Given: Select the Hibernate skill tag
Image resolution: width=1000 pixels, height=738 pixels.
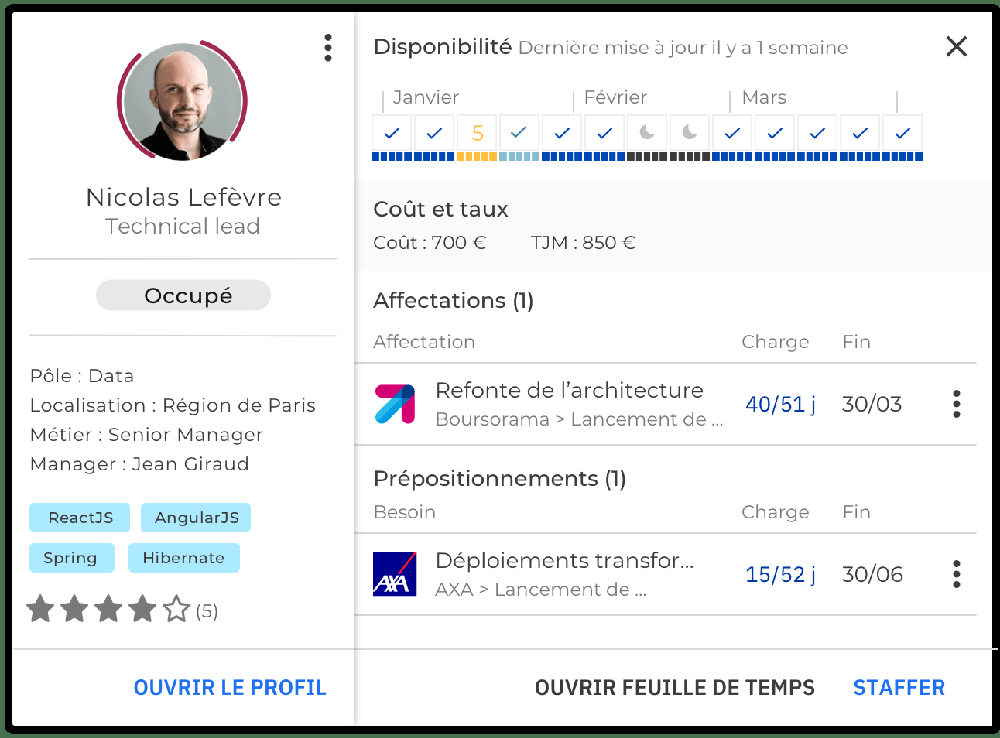Looking at the screenshot, I should pyautogui.click(x=184, y=557).
